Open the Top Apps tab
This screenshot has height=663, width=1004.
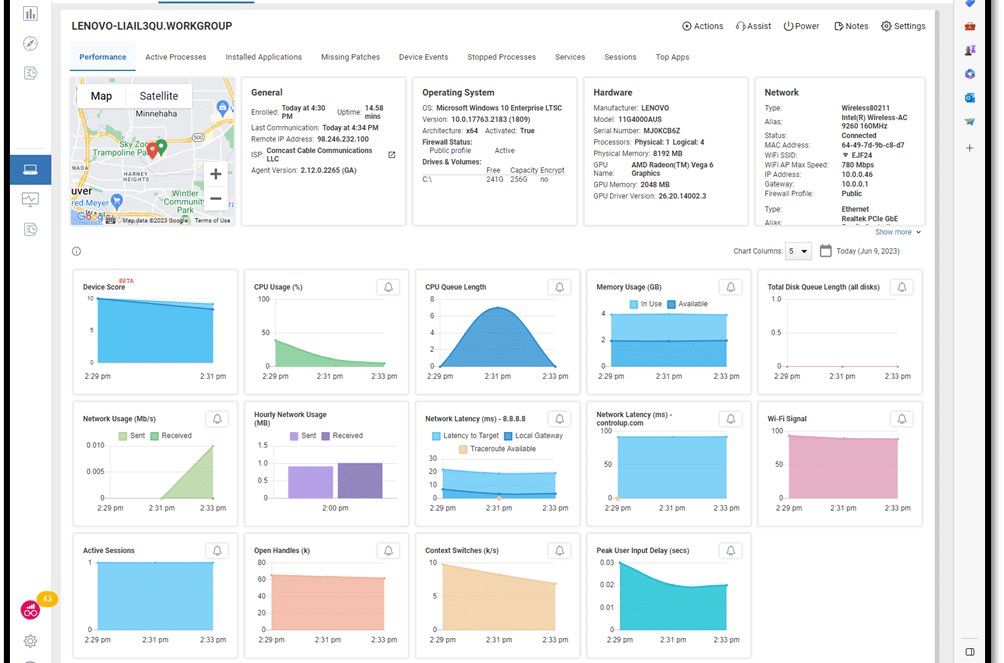pos(672,57)
